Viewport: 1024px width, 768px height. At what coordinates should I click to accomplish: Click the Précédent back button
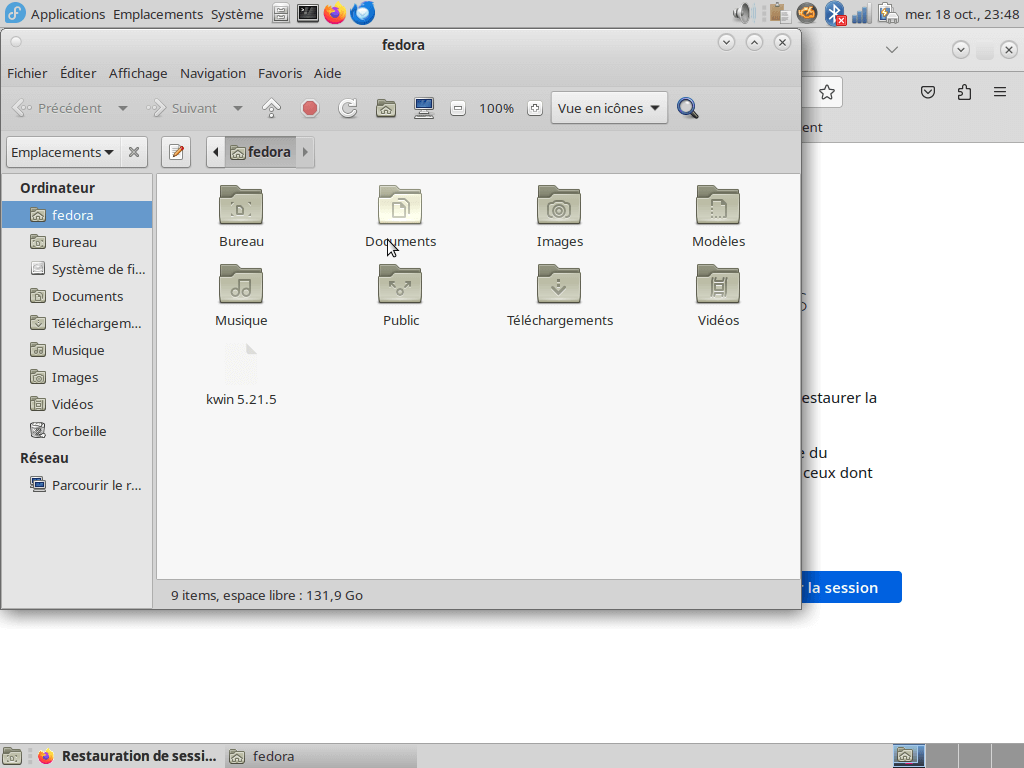coord(57,108)
